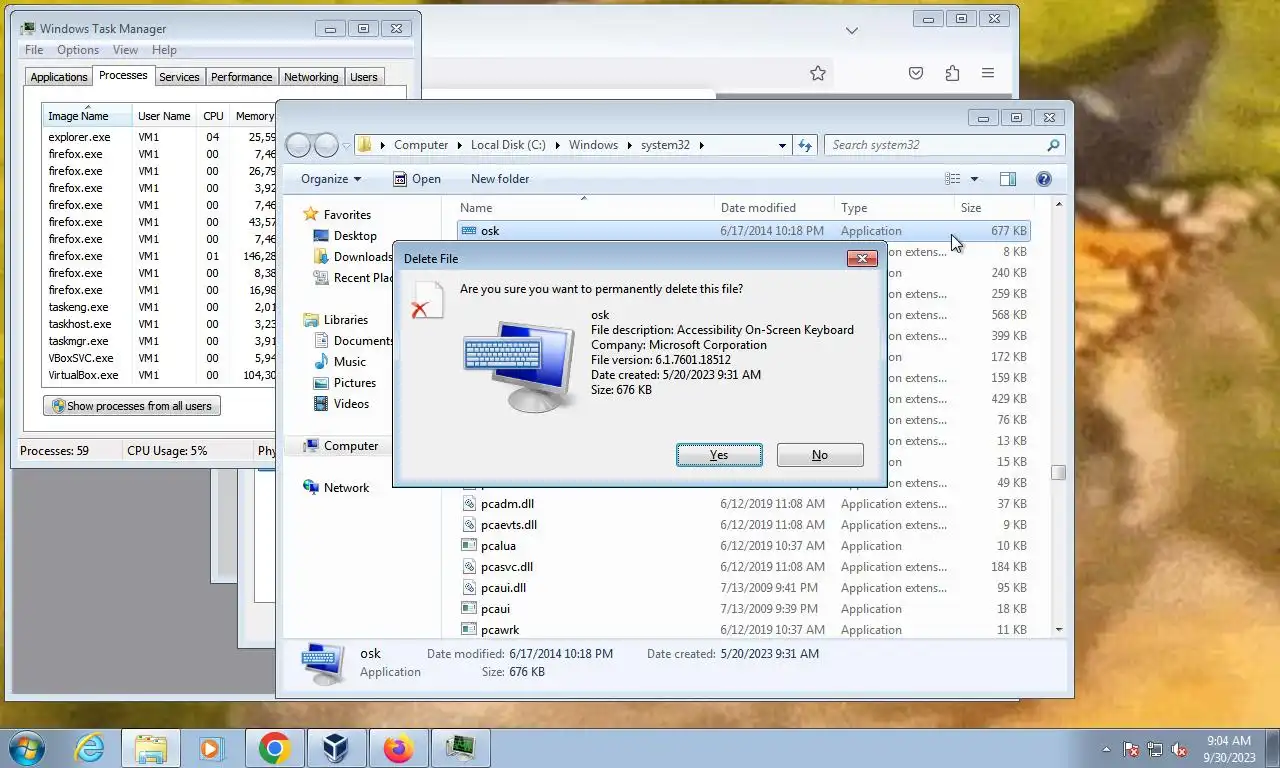Image resolution: width=1280 pixels, height=768 pixels.
Task: Click the Windows breadcrumb in address bar
Action: (x=593, y=145)
